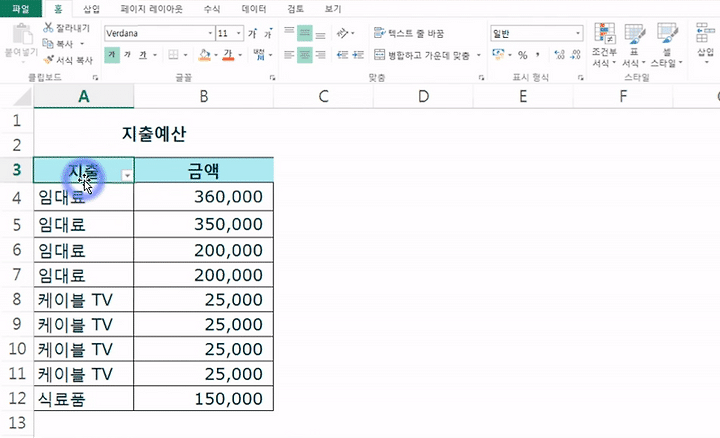Open the font color dropdown arrow
The width and height of the screenshot is (720, 438).
click(240, 55)
